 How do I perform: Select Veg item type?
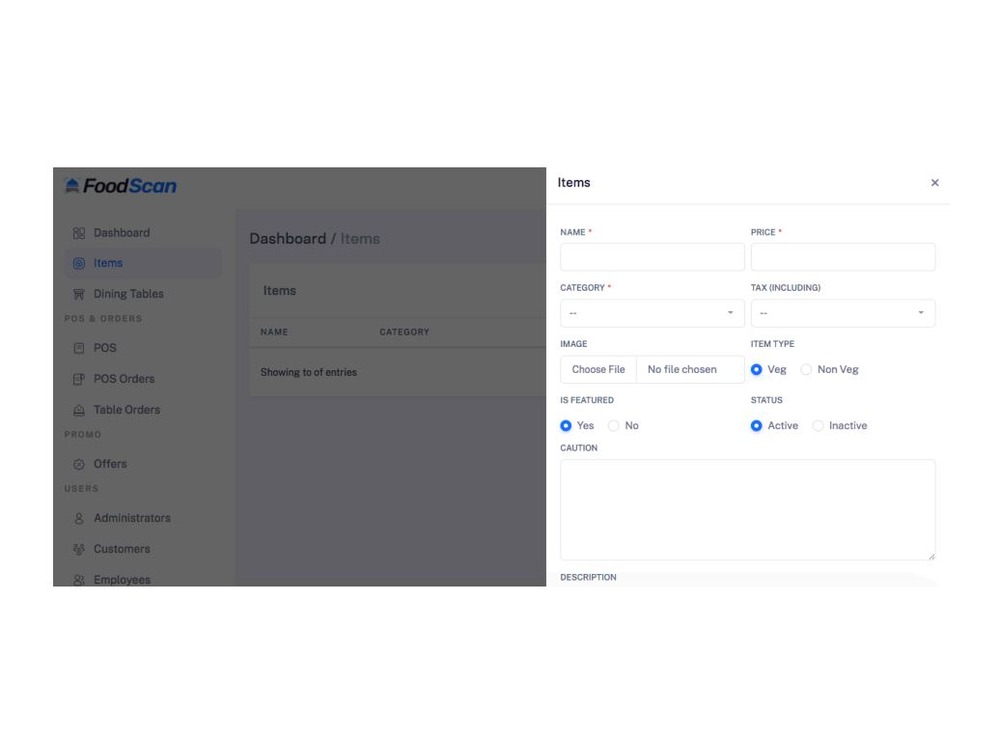(756, 369)
